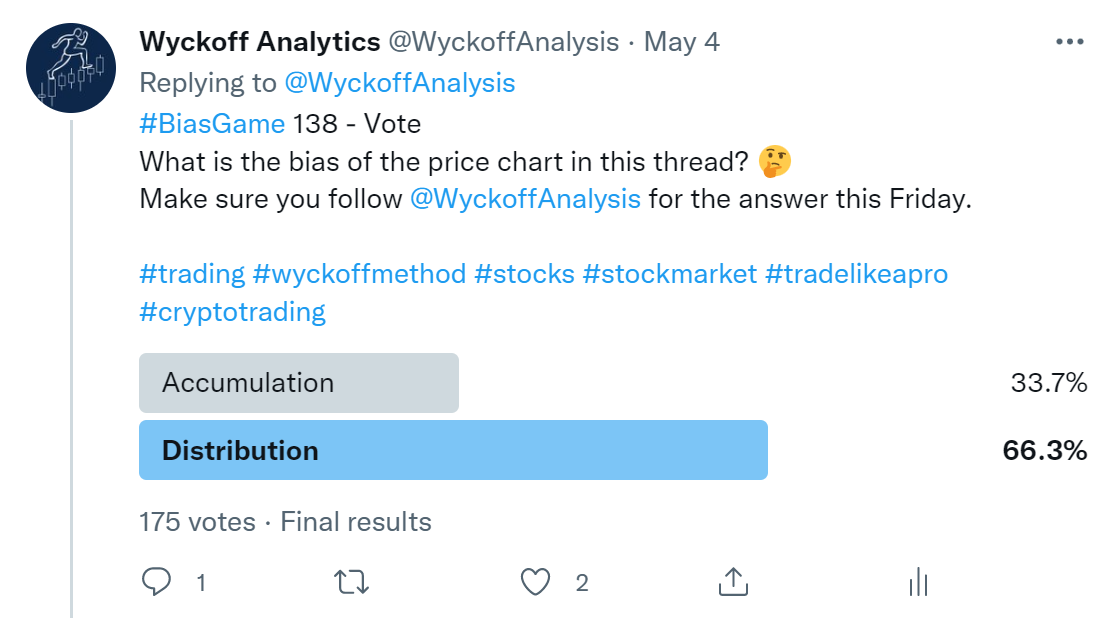This screenshot has height=618, width=1106.
Task: Open the #cryptotrading hashtag
Action: pyautogui.click(x=233, y=312)
